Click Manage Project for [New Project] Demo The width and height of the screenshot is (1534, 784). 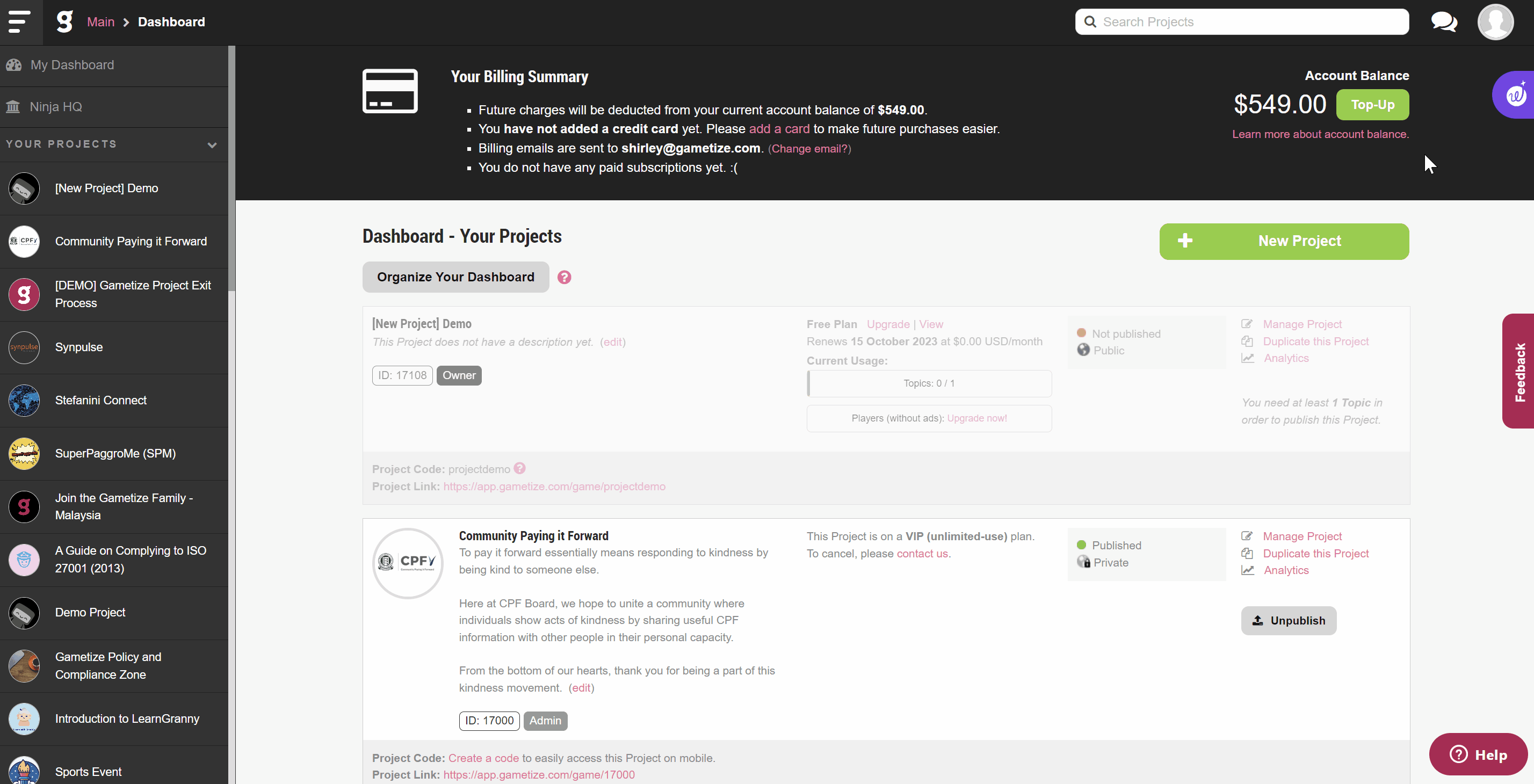click(1303, 324)
